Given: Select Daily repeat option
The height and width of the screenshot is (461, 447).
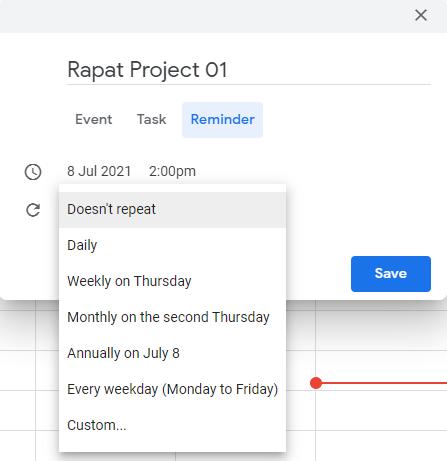Looking at the screenshot, I should tap(173, 246).
